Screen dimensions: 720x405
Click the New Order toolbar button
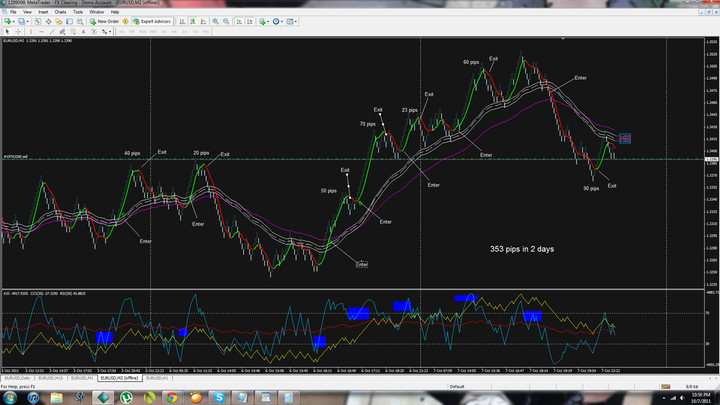[x=105, y=20]
